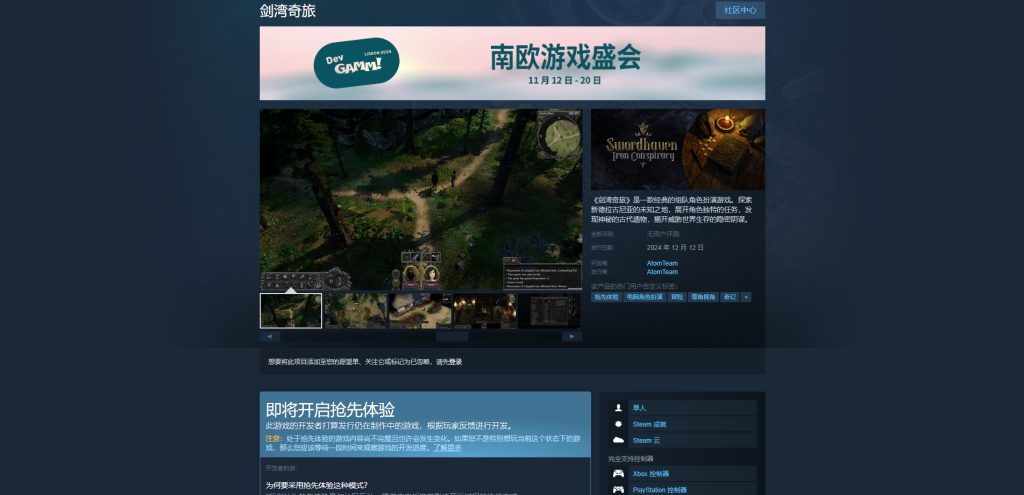
Task: Click the release date 2024 年 12 月 12 日
Action: [x=675, y=248]
